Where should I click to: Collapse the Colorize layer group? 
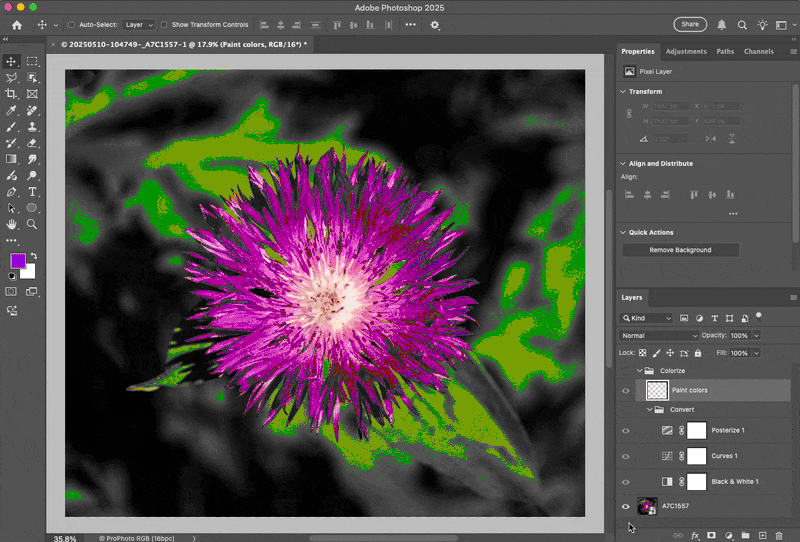pos(640,371)
